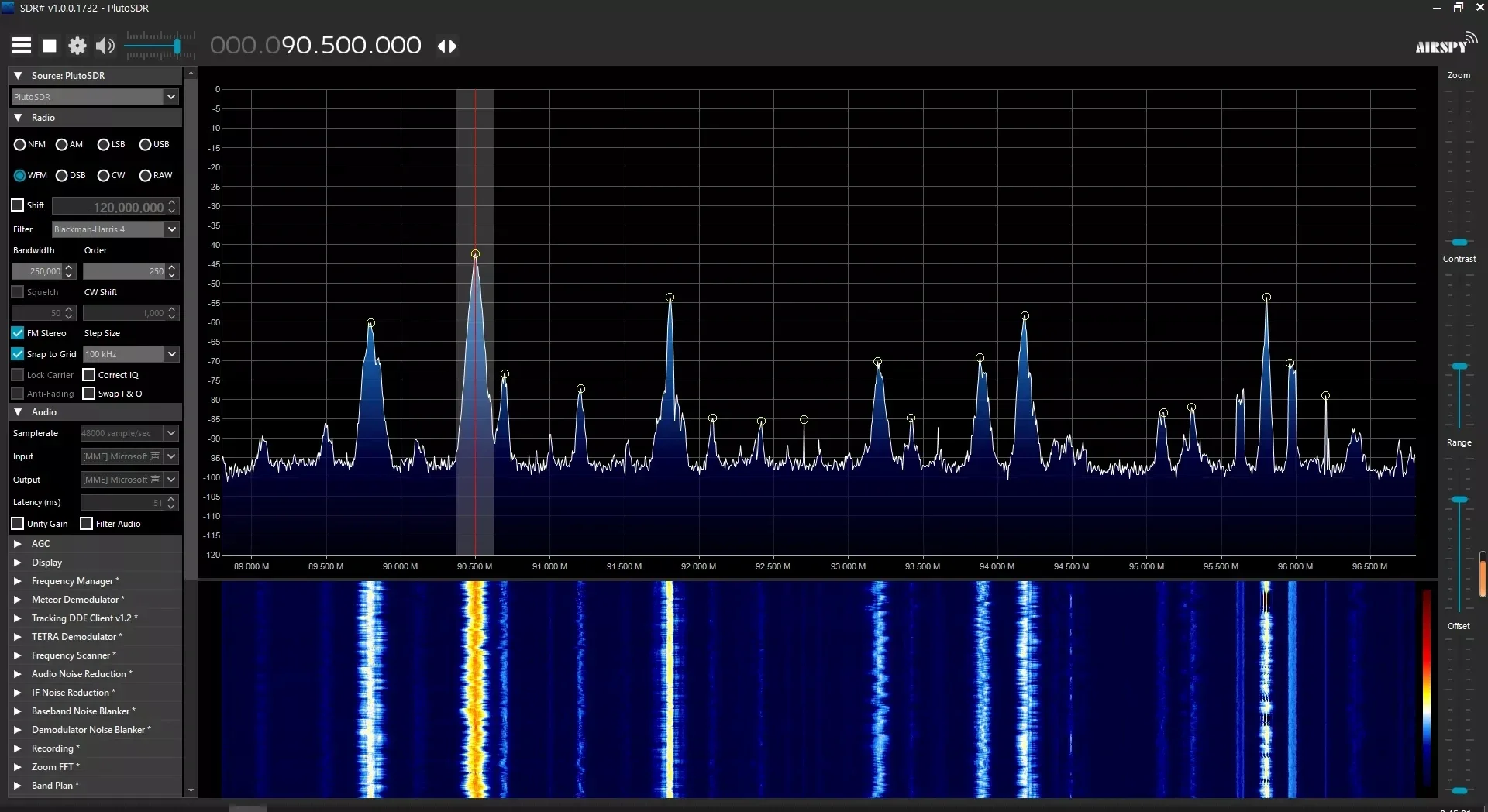The height and width of the screenshot is (812, 1488).
Task: Uncheck Snap to Grid
Action: click(17, 354)
